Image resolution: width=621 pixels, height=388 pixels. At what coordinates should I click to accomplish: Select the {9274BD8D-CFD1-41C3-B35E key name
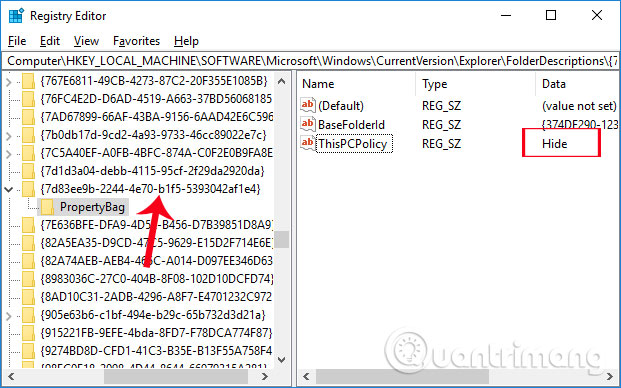tap(156, 351)
